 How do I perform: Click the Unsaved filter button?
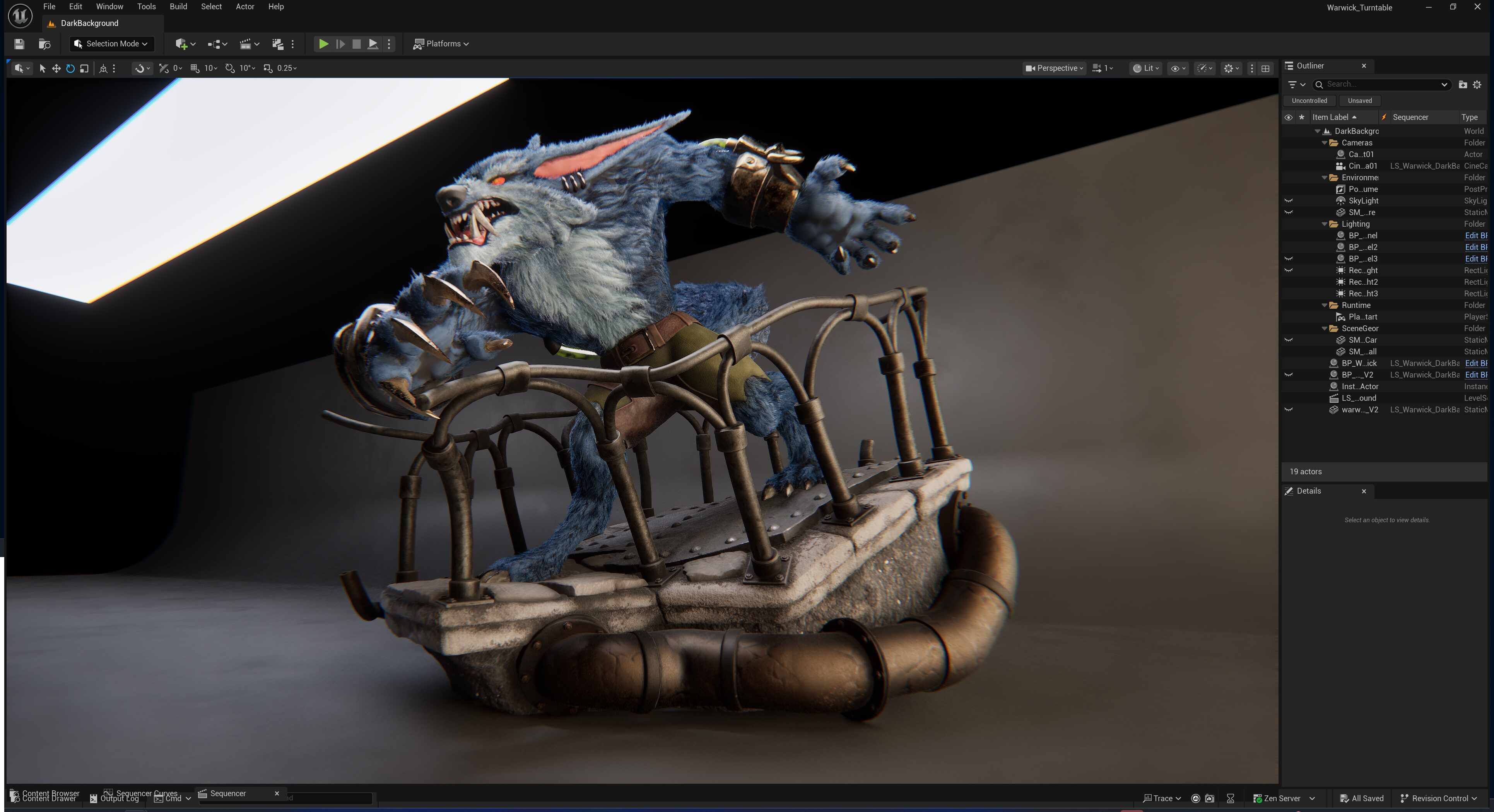pos(1359,100)
